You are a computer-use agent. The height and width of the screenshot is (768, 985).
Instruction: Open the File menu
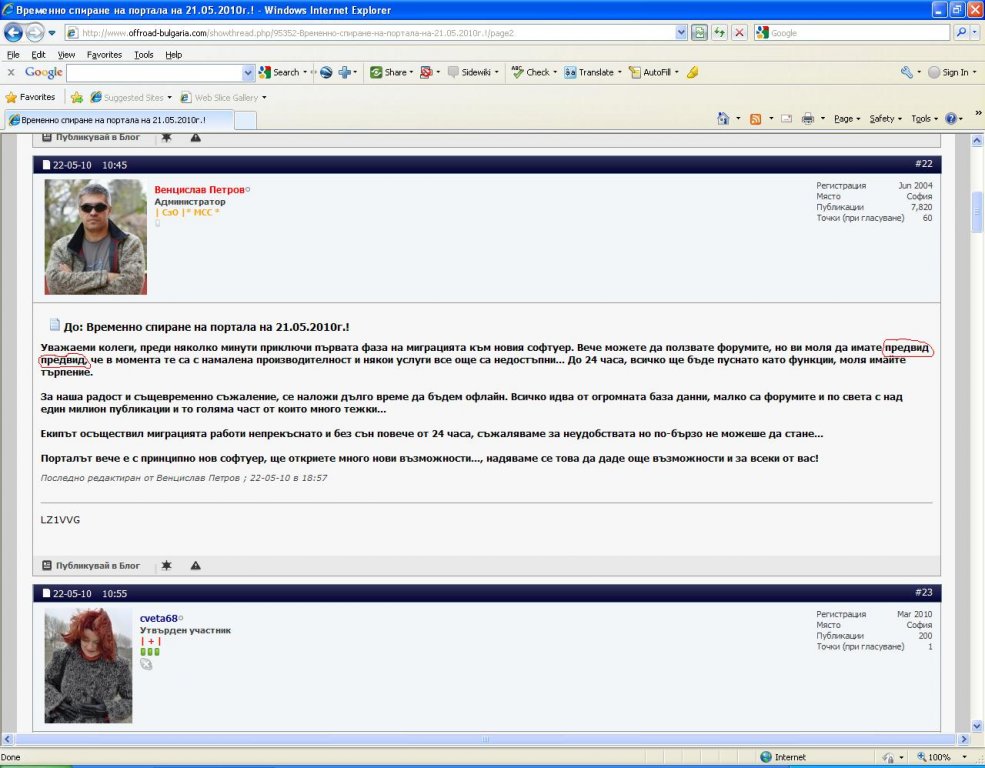13,55
